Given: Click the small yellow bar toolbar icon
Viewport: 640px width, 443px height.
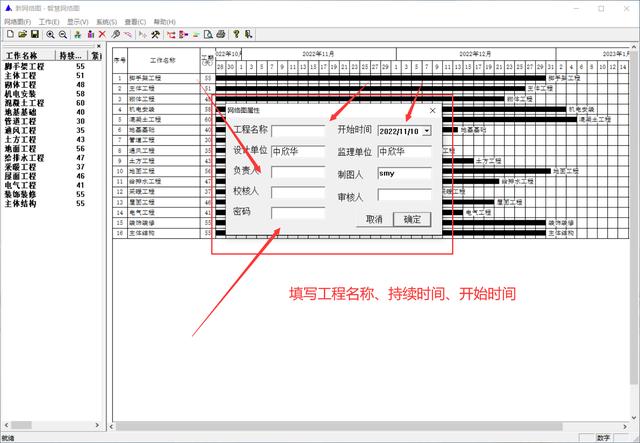Looking at the screenshot, I should pos(196,35).
